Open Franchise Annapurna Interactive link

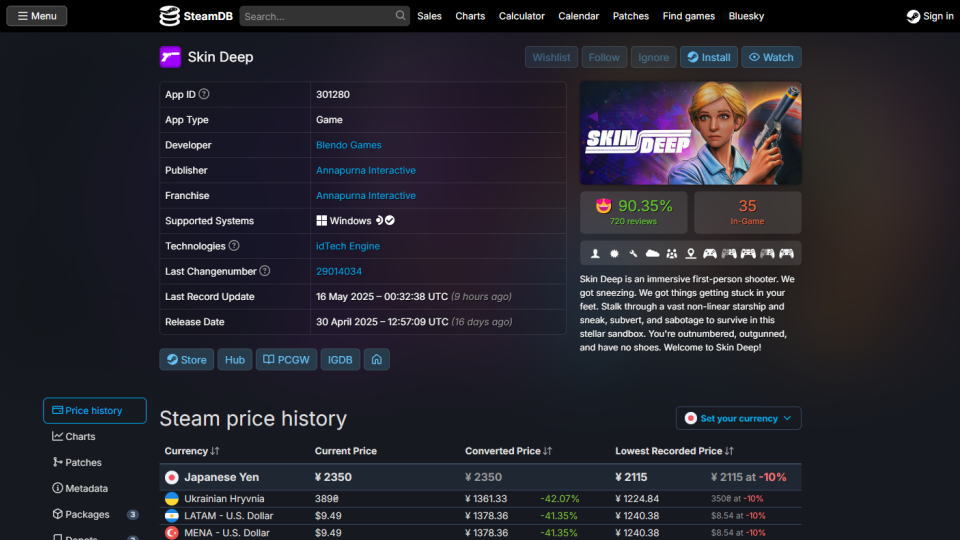[x=366, y=195]
